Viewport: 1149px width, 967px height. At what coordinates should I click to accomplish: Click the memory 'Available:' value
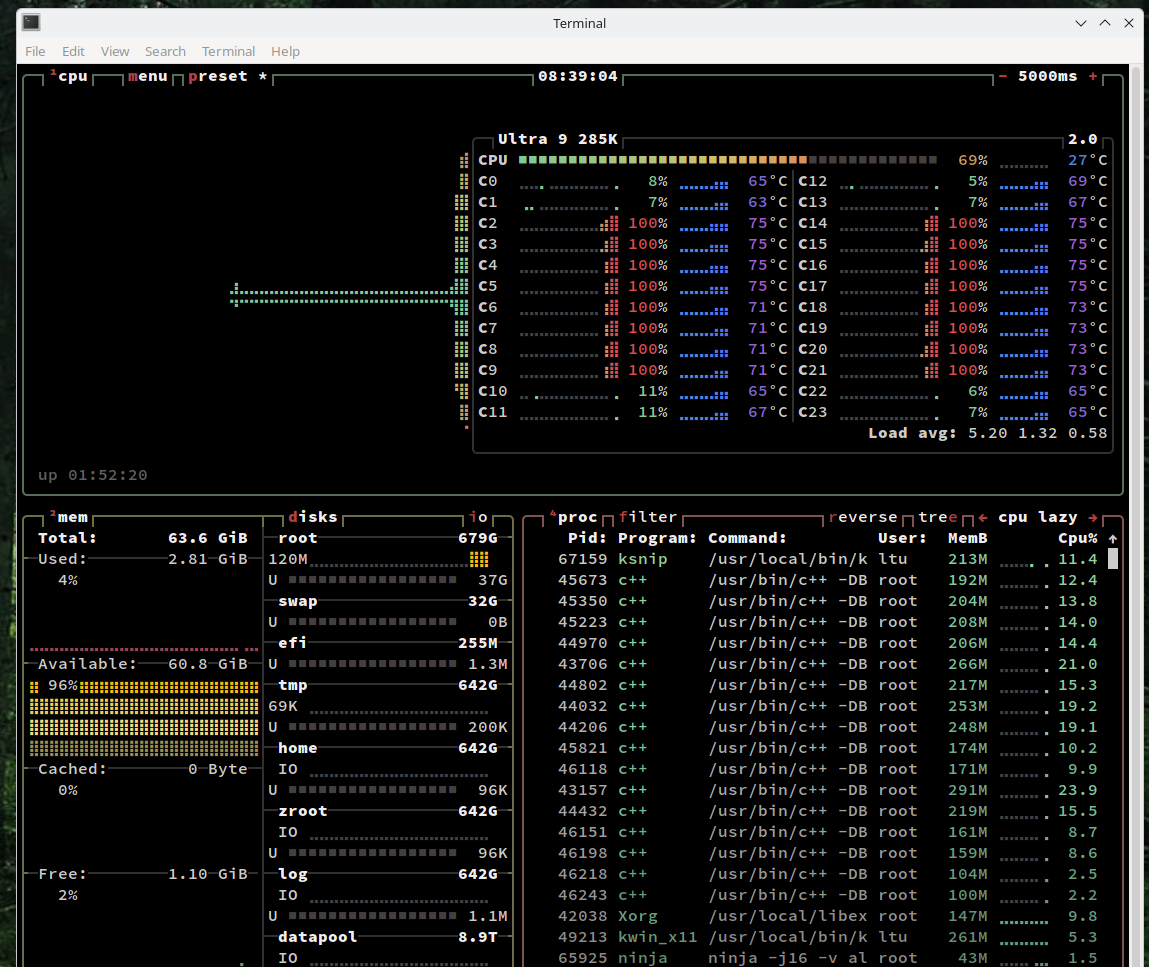207,664
